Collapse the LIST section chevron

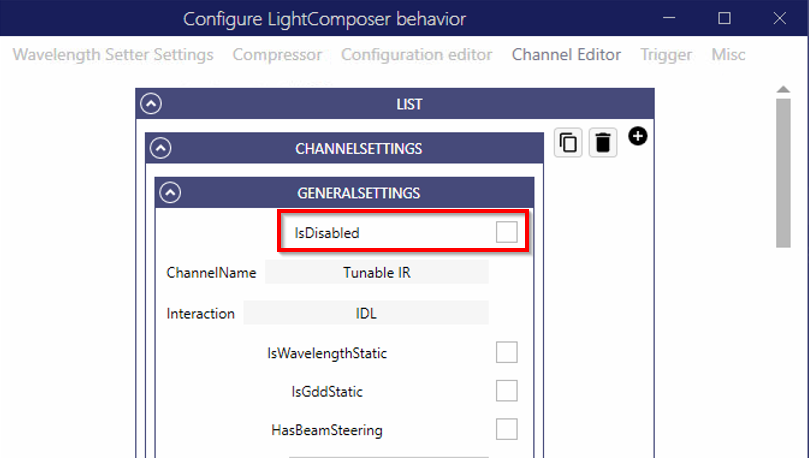[152, 104]
